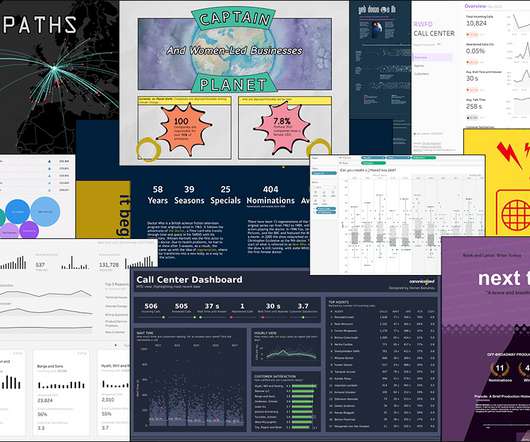530x442 pixels.
Task: Click the Top Agents table heading
Action: [339, 302]
